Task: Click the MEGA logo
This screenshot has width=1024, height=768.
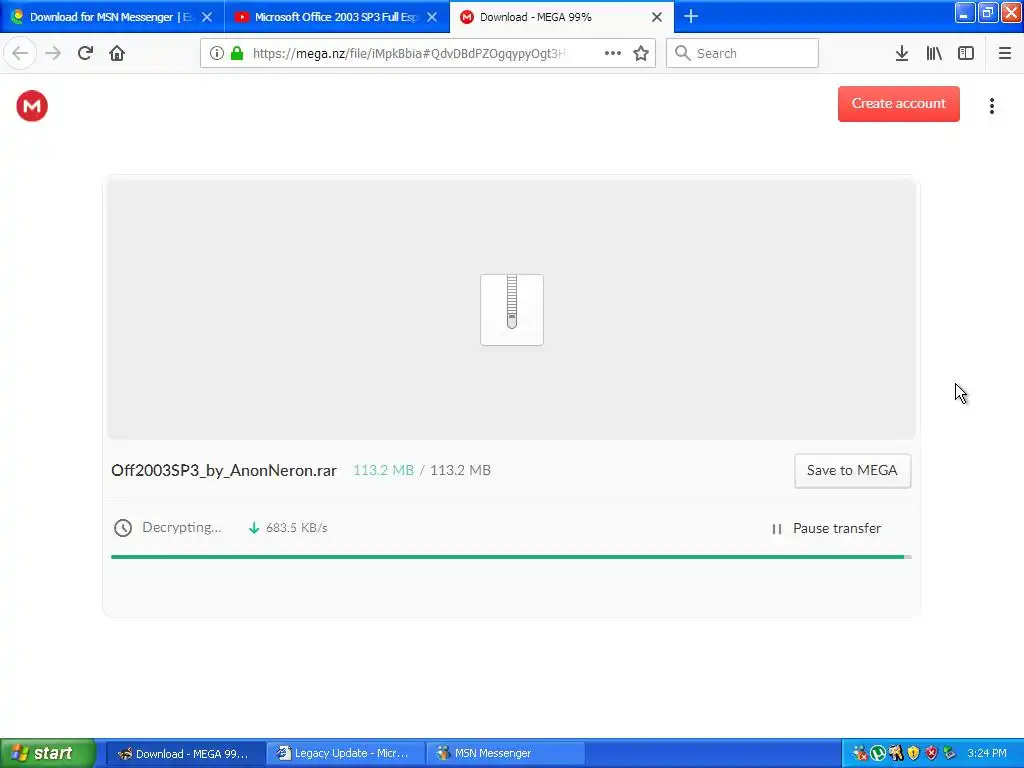Action: pos(32,106)
